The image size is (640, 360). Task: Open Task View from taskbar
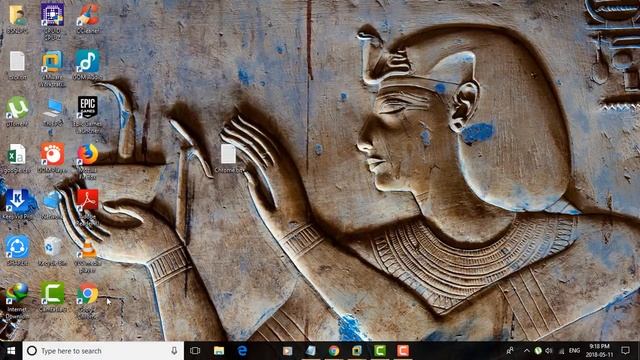pyautogui.click(x=195, y=351)
